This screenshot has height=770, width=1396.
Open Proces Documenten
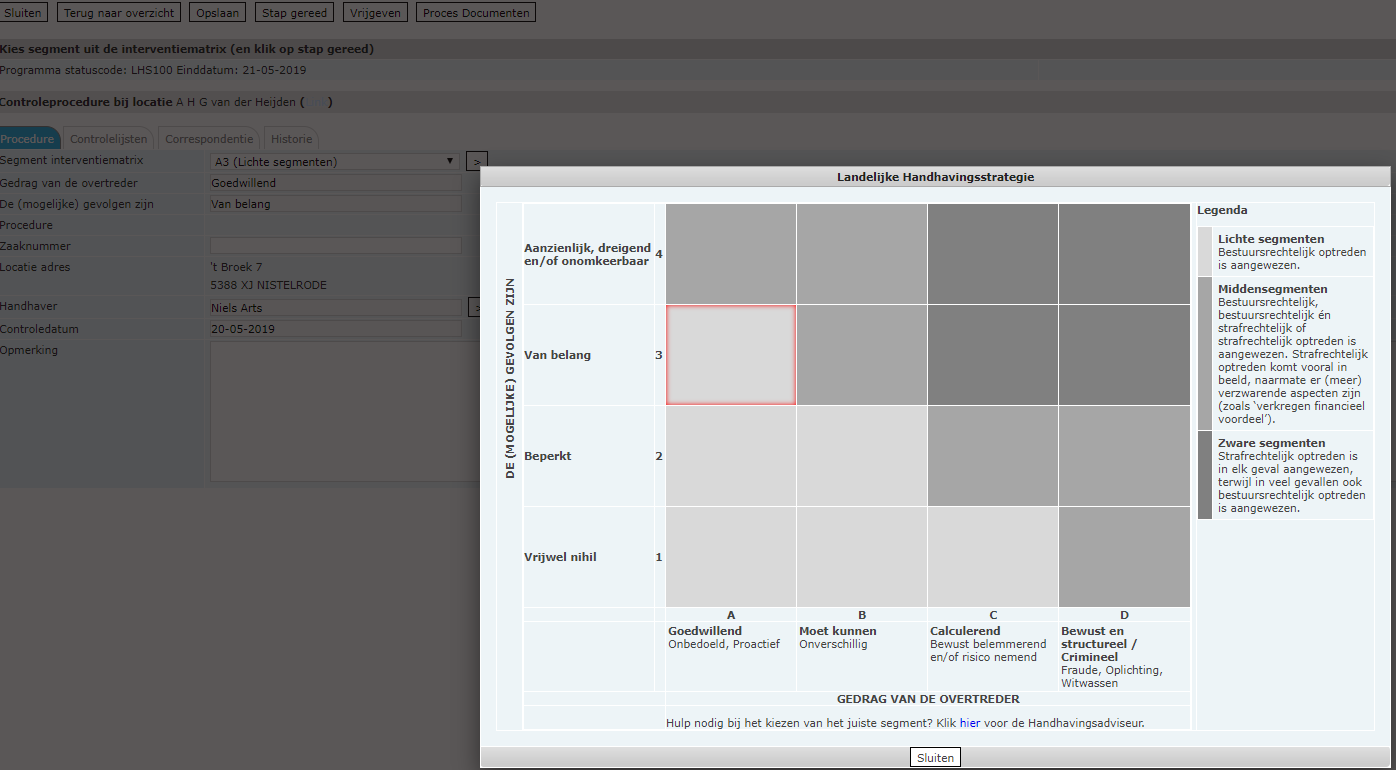pos(476,13)
